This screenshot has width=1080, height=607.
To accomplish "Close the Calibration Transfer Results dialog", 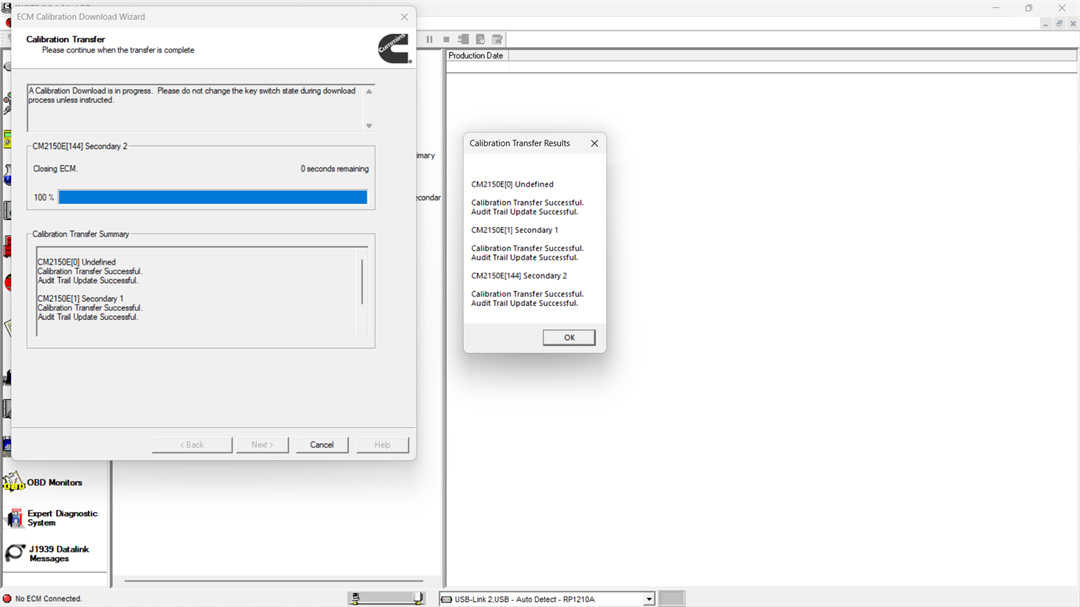I will 594,143.
